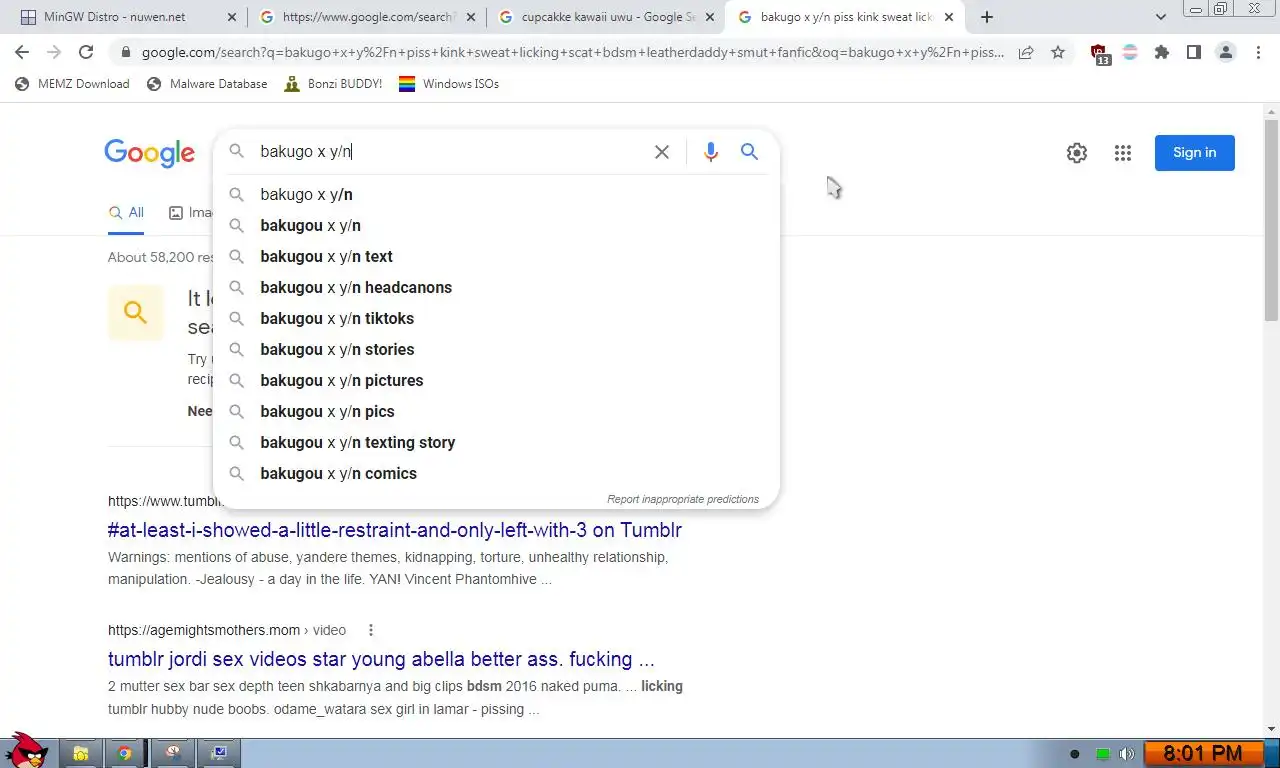The width and height of the screenshot is (1280, 768).
Task: Choose the 'y/n stories' suggestion
Action: 496,349
